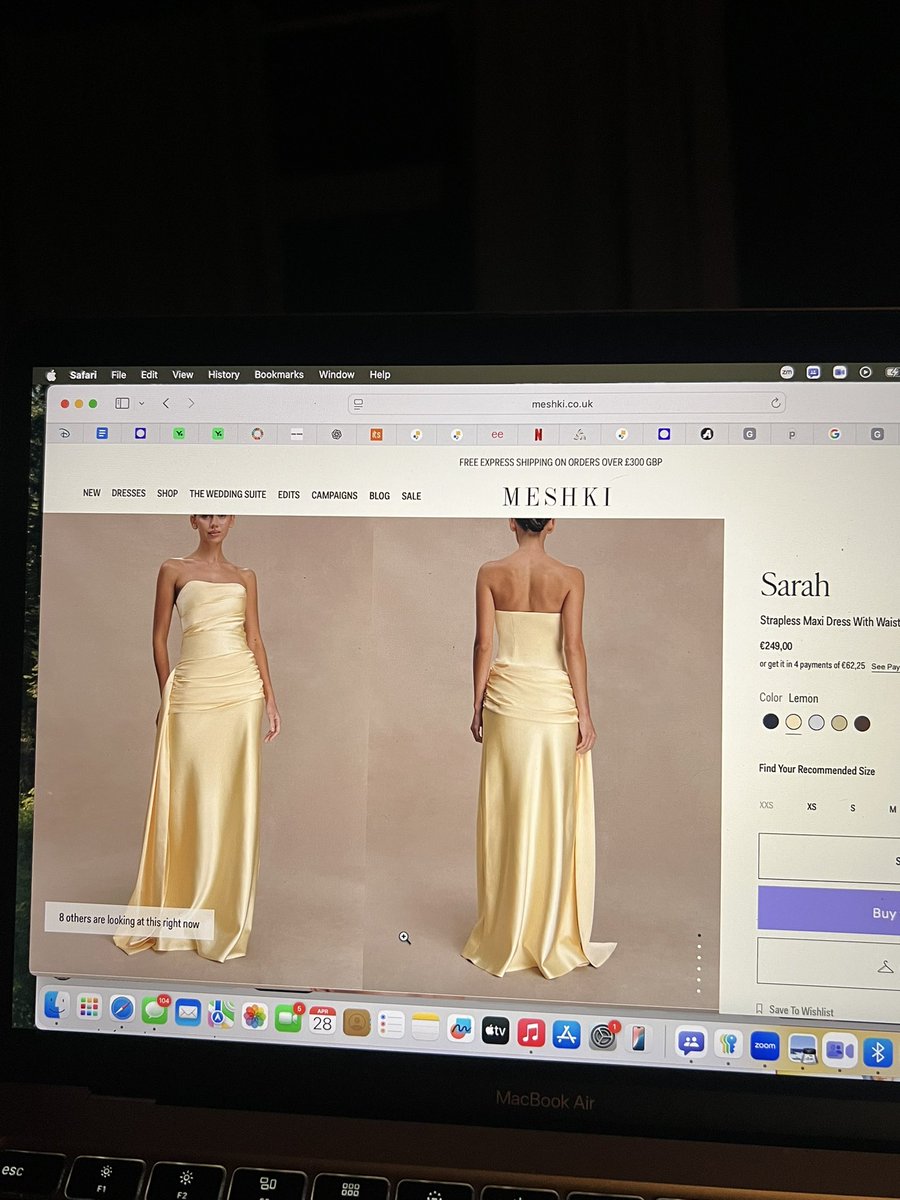Open App Store from the dock

pyautogui.click(x=567, y=1034)
